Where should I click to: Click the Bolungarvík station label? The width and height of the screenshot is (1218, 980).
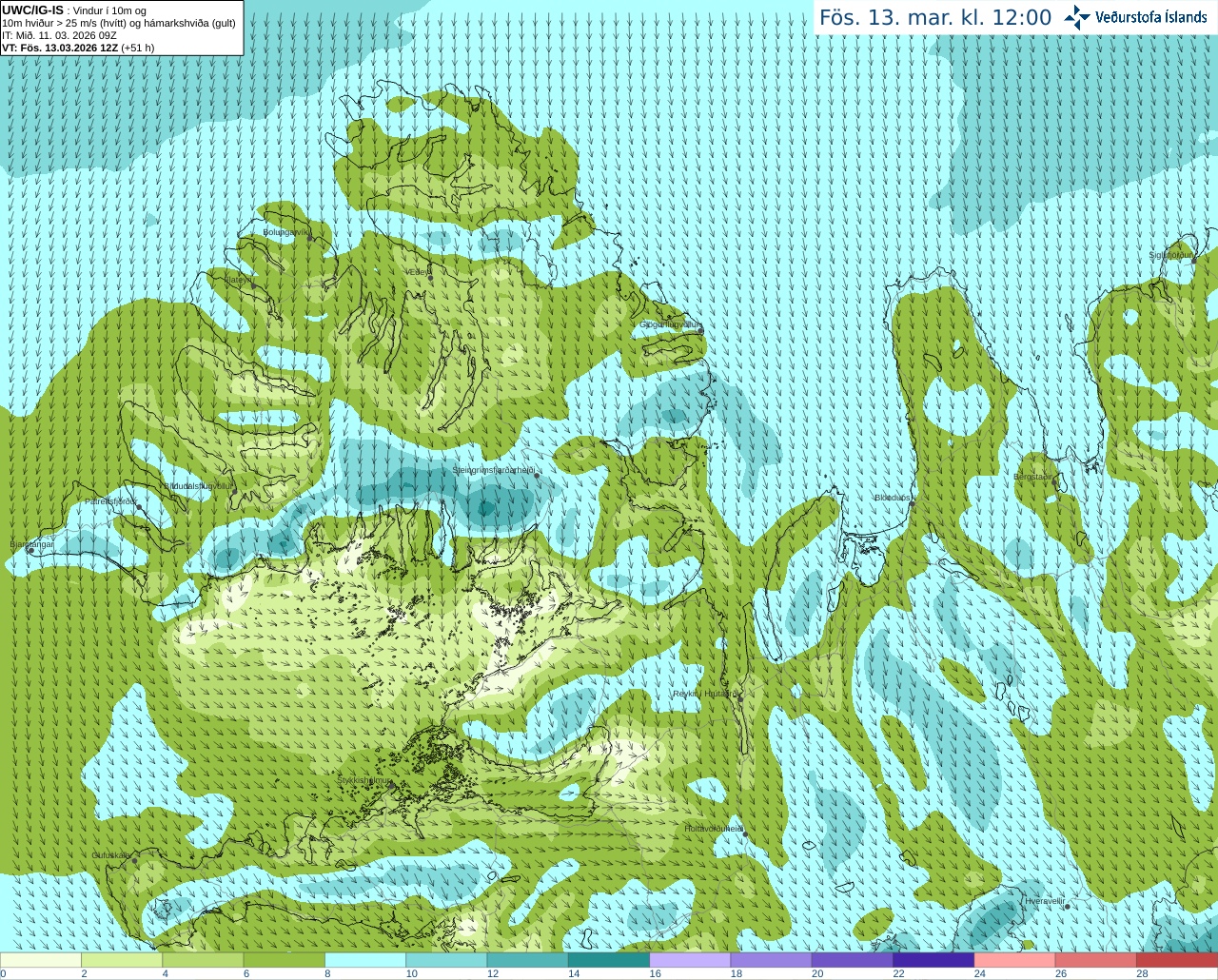[286, 232]
